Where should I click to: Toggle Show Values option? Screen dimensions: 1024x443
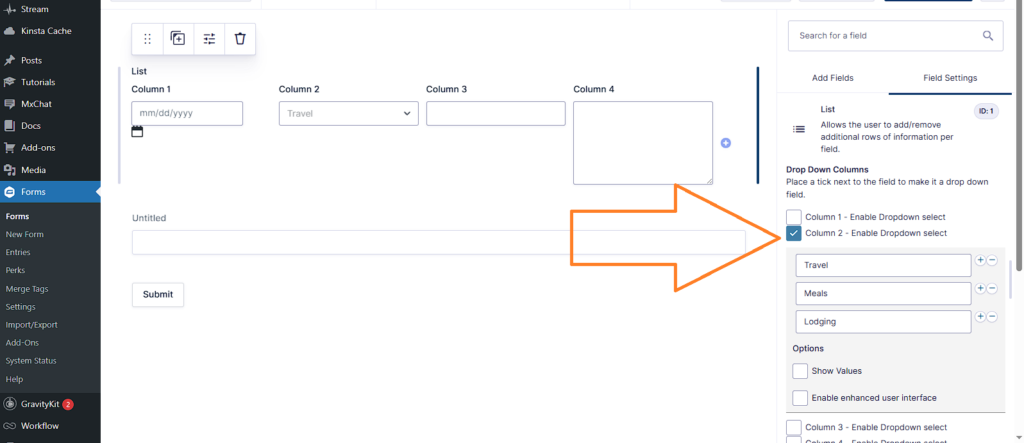pos(800,370)
